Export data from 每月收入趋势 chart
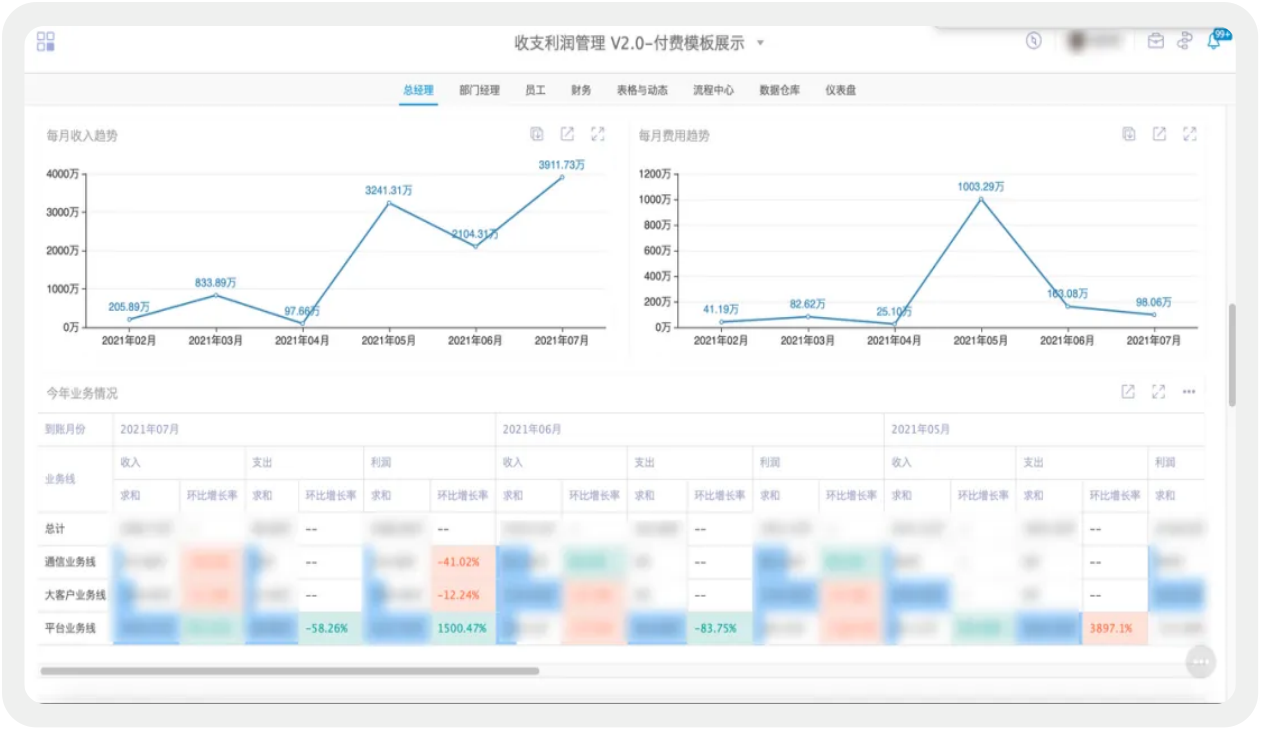Image resolution: width=1262 pixels, height=730 pixels. [x=537, y=134]
